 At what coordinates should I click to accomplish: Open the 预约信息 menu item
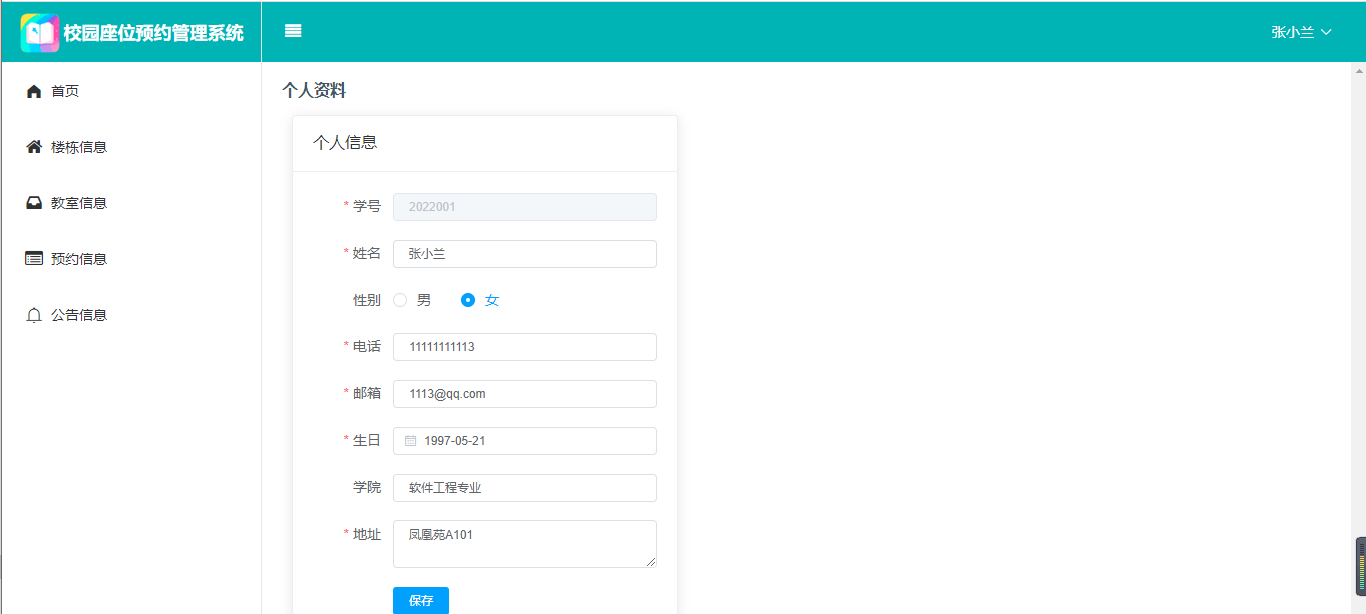click(x=131, y=259)
